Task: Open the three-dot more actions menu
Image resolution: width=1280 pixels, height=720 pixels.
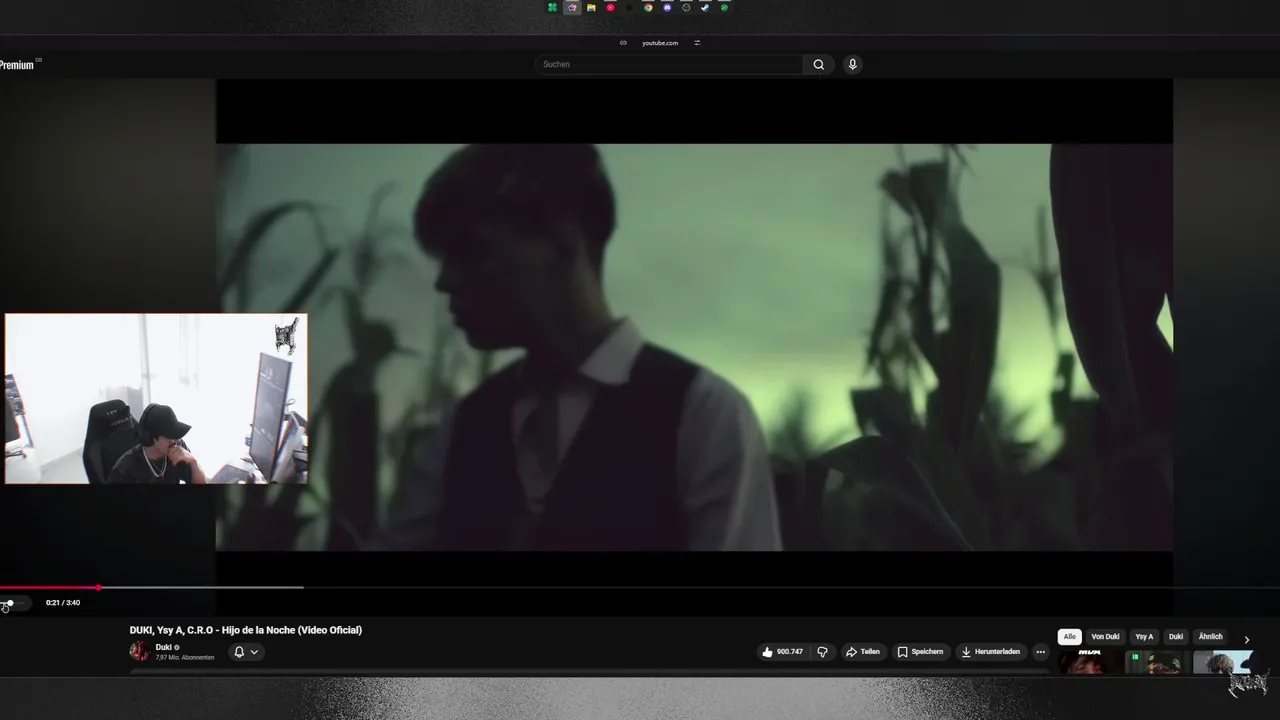Action: tap(1040, 652)
